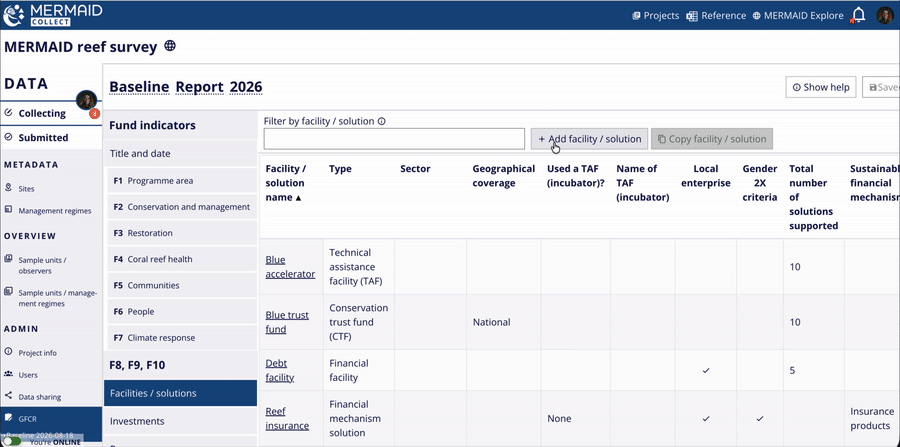This screenshot has height=447, width=900.
Task: Open MERMAID Explore from header
Action: coord(798,15)
